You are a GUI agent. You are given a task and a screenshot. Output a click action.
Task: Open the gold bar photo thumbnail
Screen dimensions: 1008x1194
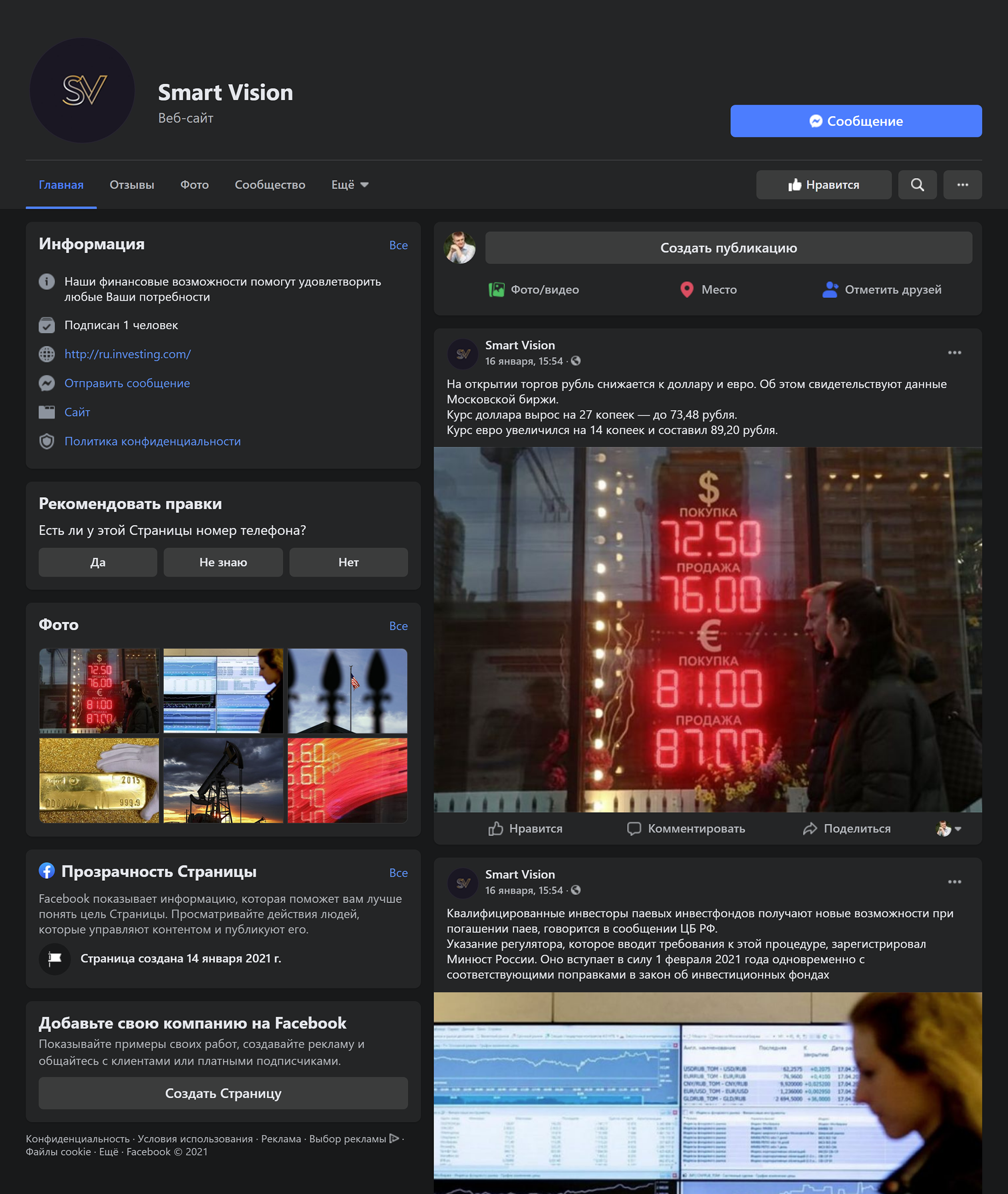tap(99, 780)
